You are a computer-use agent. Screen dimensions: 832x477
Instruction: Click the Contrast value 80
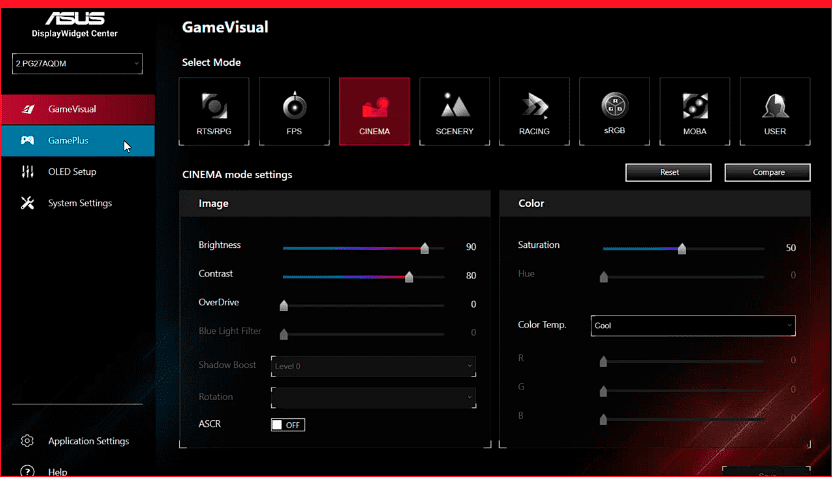[471, 276]
